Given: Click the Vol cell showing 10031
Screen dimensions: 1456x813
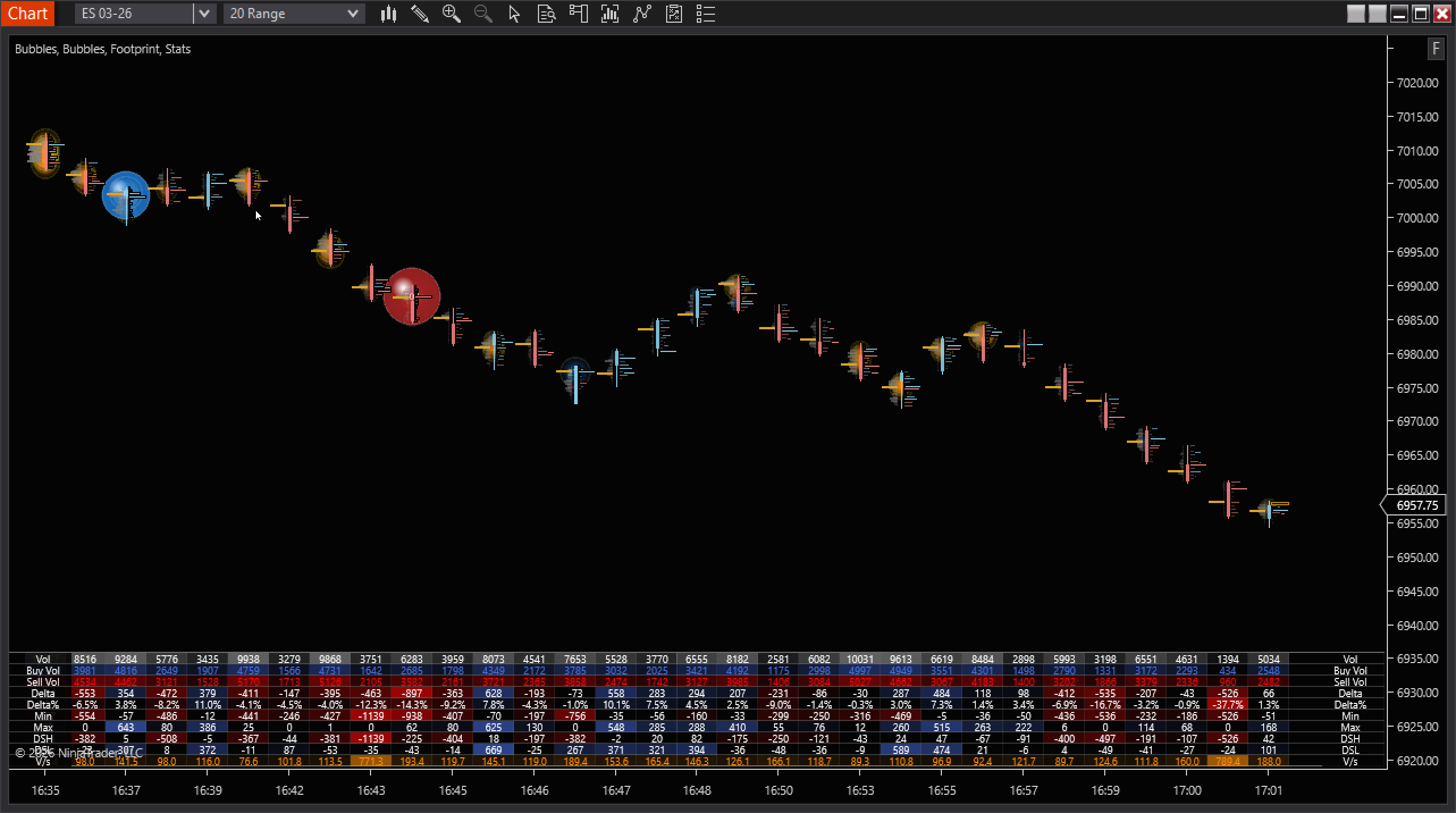Looking at the screenshot, I should (860, 659).
